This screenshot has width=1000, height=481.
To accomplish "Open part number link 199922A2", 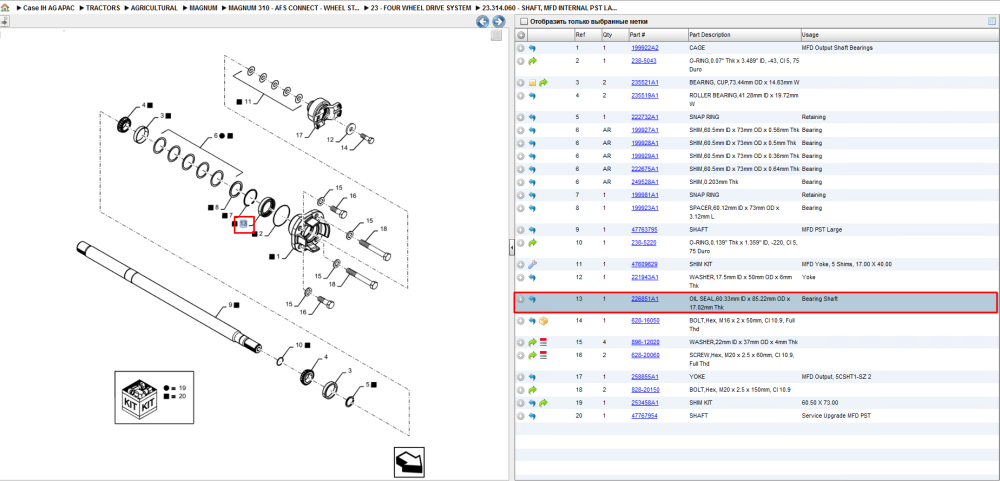I will (644, 48).
